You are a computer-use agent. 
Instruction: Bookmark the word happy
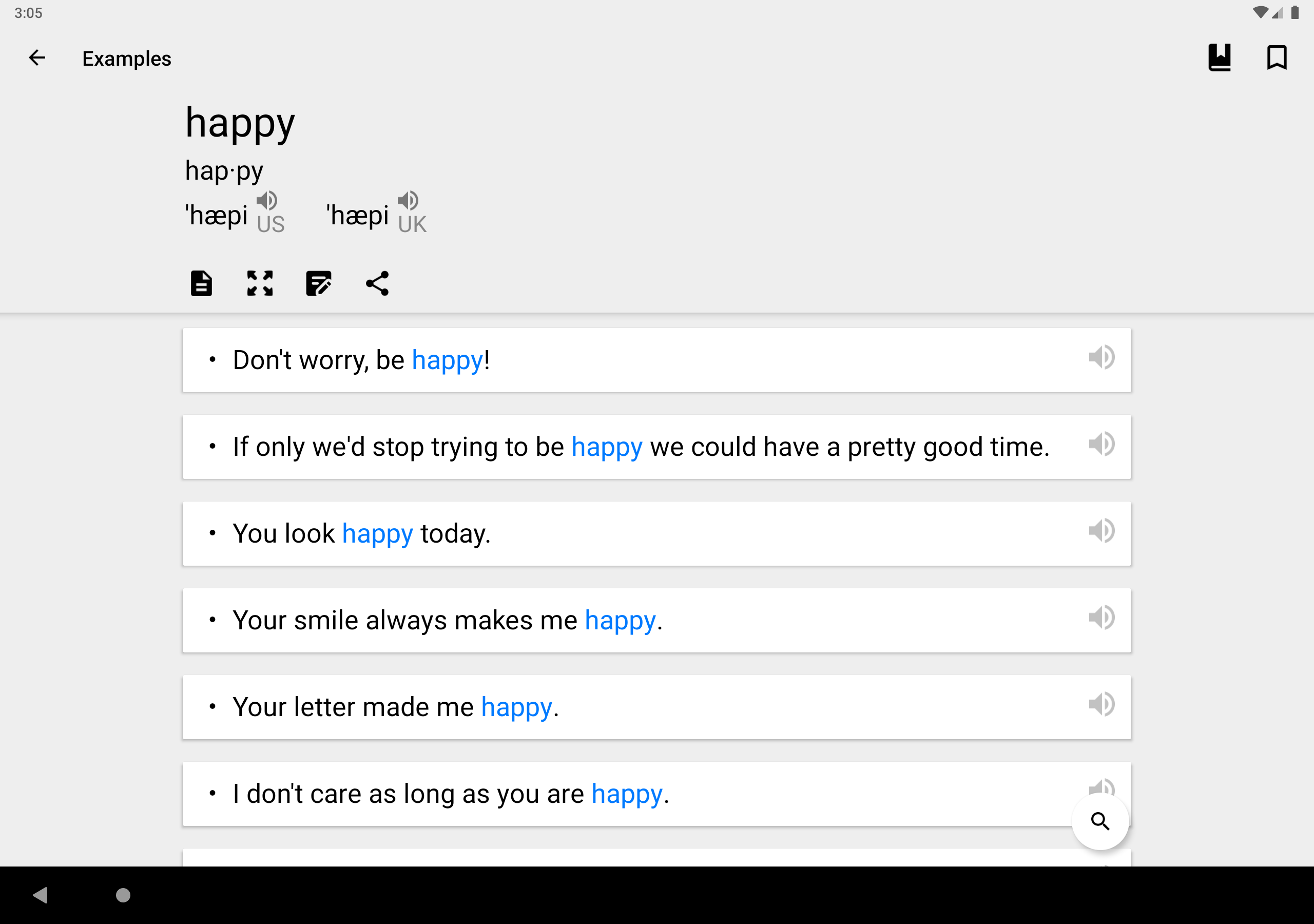(1277, 58)
